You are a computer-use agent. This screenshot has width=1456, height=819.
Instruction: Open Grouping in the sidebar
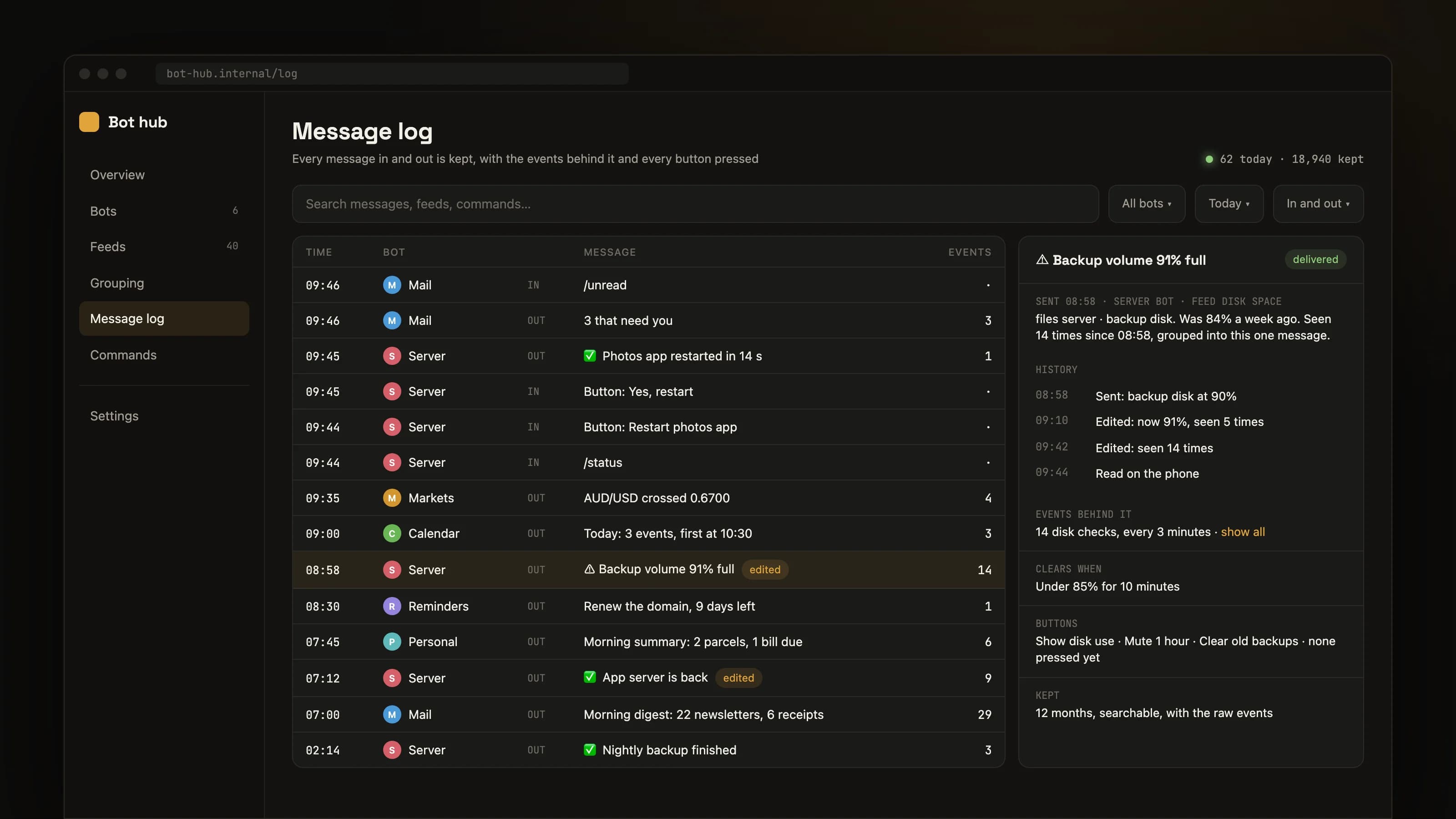164,283
